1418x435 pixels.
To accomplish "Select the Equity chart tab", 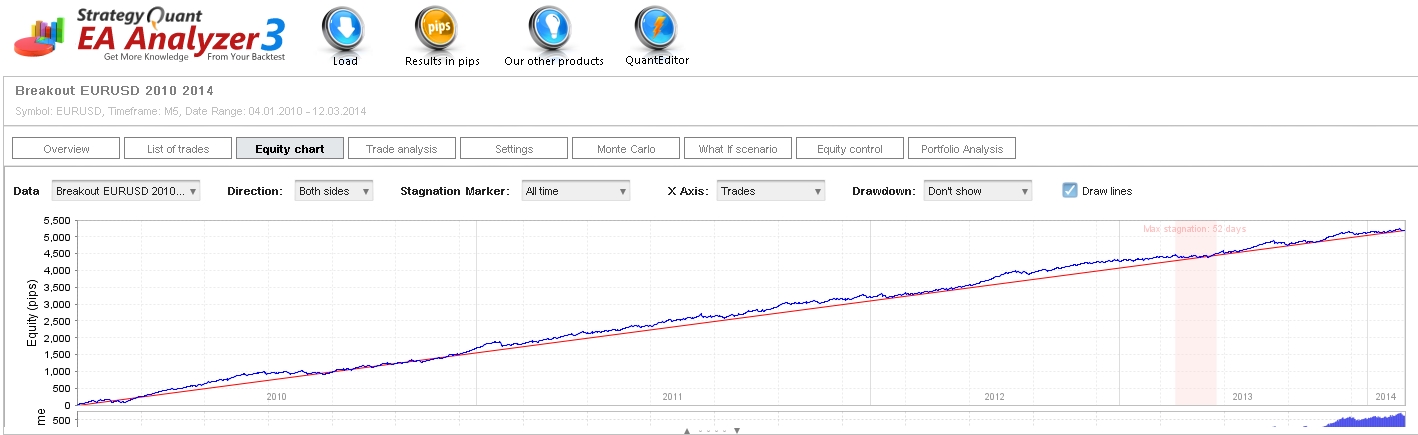I will pos(290,149).
